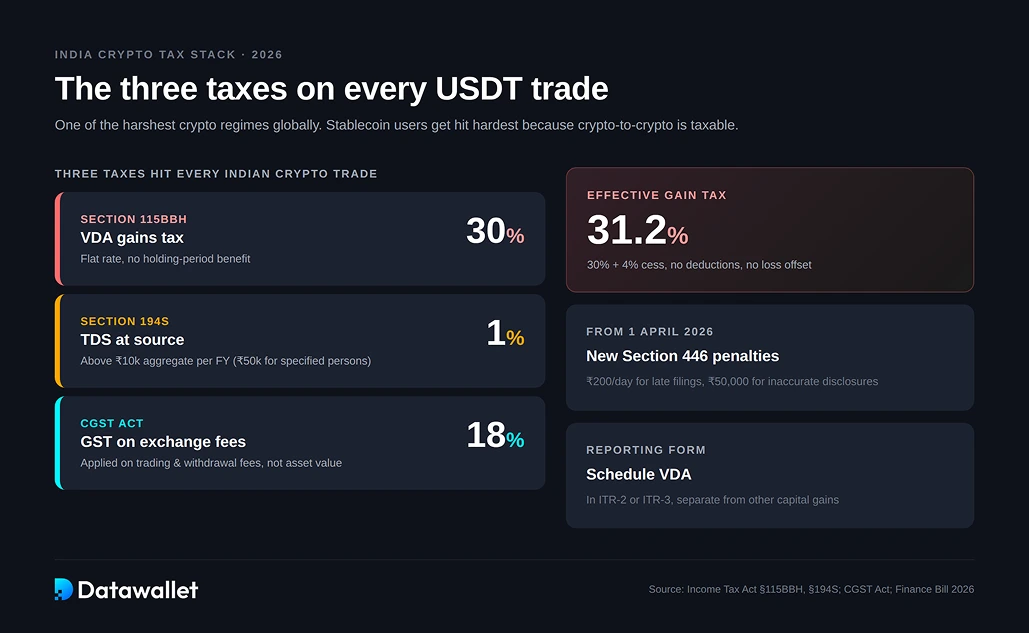The image size is (1029, 633).
Task: Toggle the SECTION 194S TDS at source card
Action: pyautogui.click(x=300, y=340)
